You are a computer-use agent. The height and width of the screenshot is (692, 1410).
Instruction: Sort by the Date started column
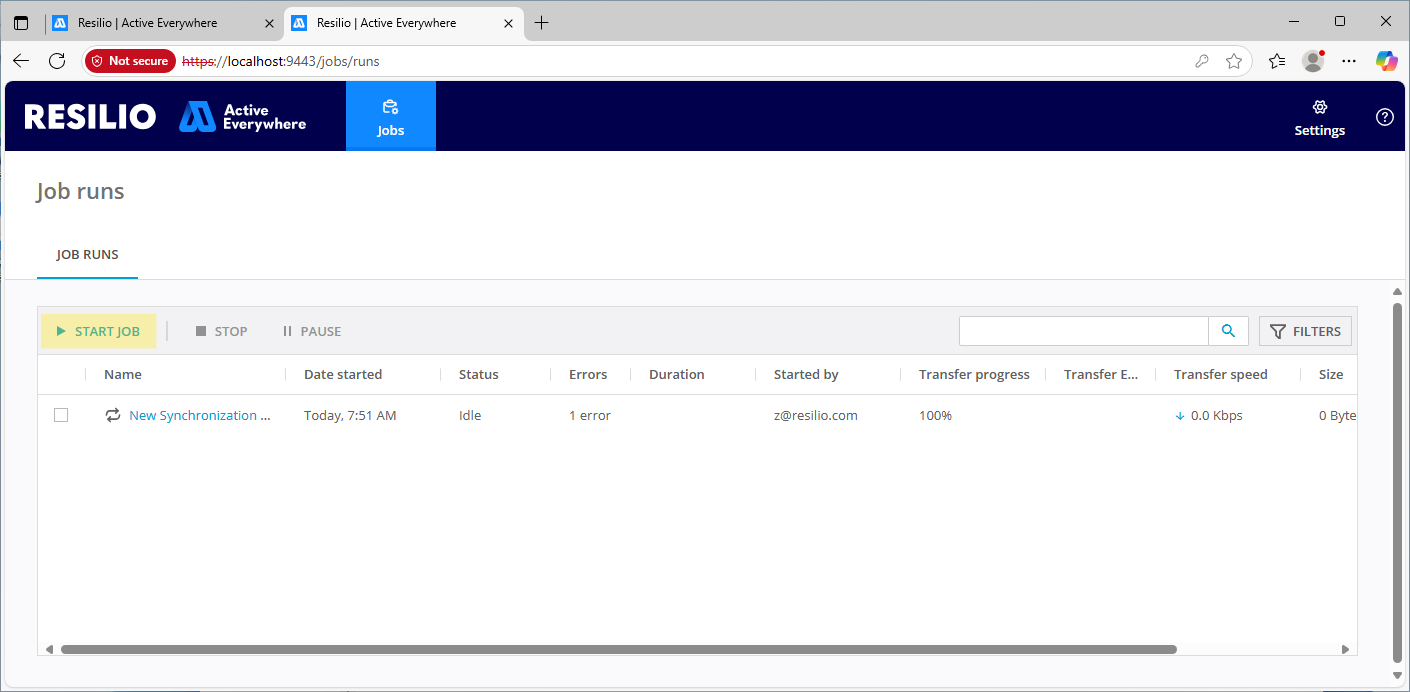point(343,374)
